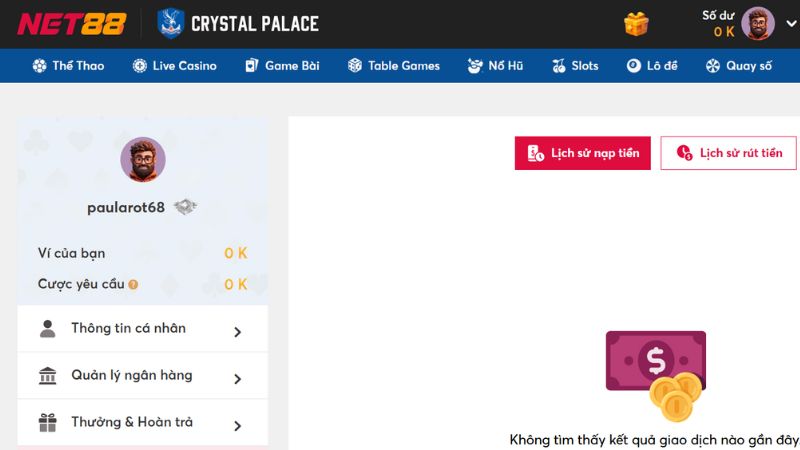Image resolution: width=800 pixels, height=450 pixels.
Task: Go to the Slots menu
Action: (575, 66)
